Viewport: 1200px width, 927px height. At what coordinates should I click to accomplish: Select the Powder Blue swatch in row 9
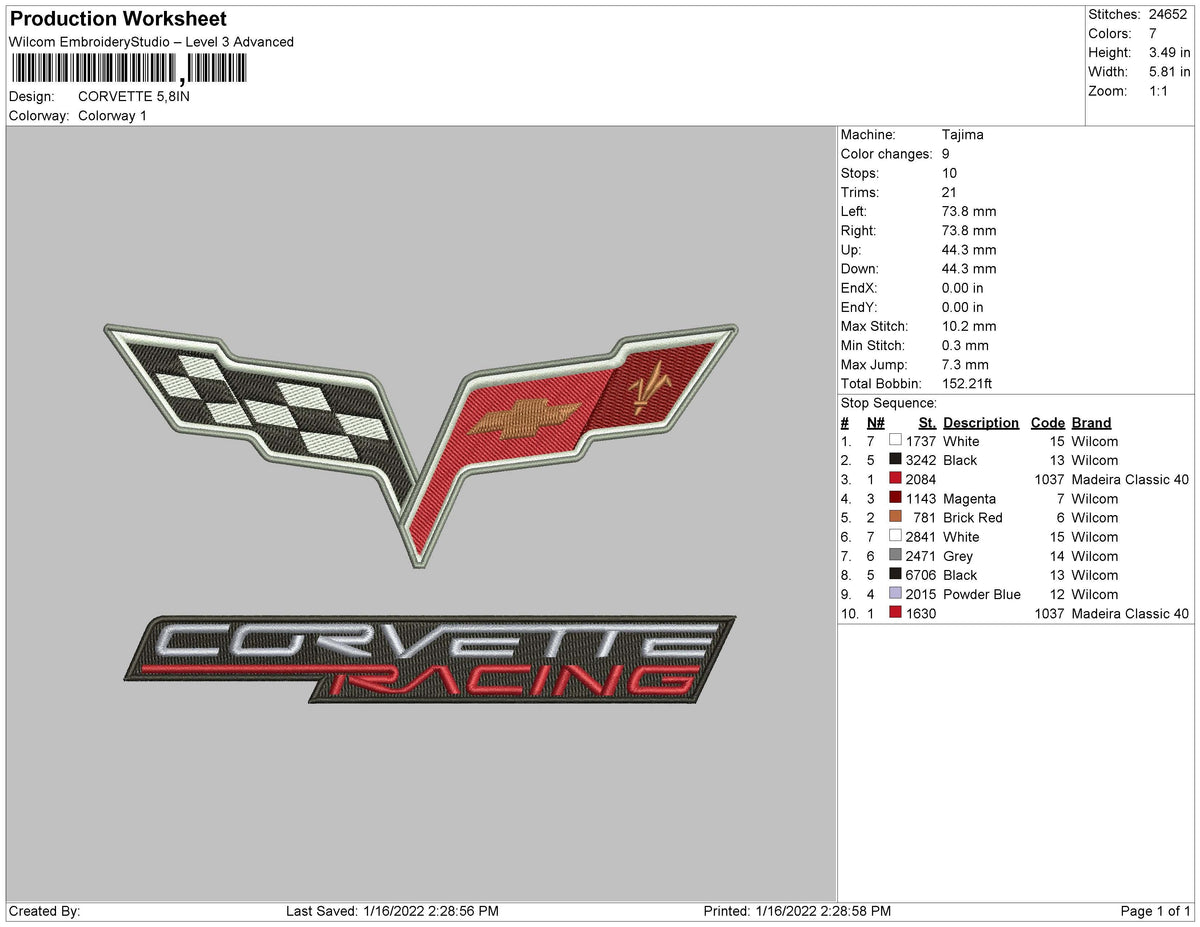896,593
